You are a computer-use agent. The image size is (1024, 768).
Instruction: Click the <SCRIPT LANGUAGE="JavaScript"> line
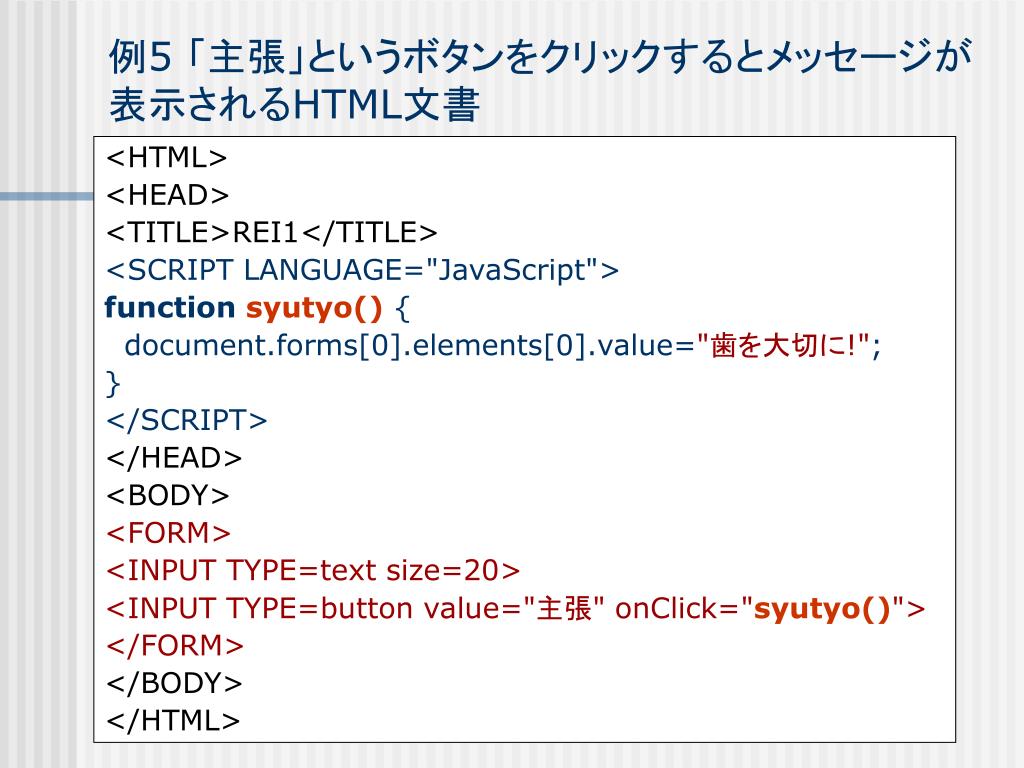[x=362, y=270]
